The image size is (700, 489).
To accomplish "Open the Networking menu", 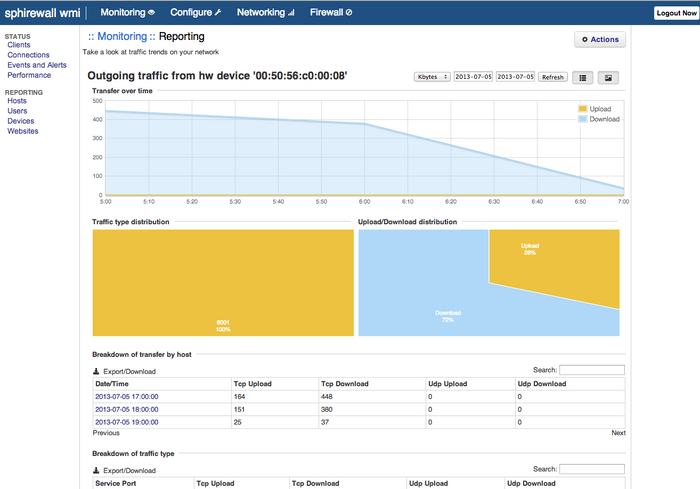I will 266,13.
